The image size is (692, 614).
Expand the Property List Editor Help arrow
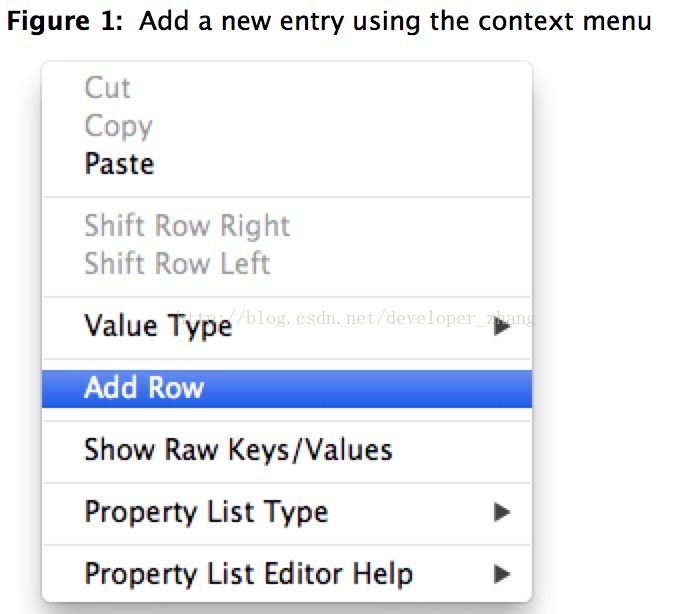click(x=502, y=574)
